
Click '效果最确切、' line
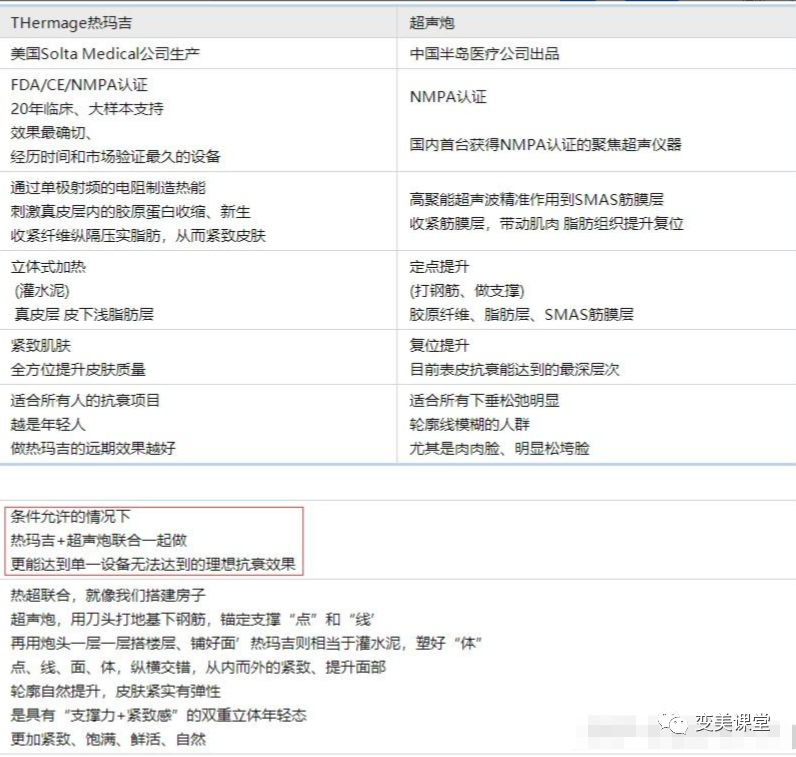pyautogui.click(x=51, y=133)
